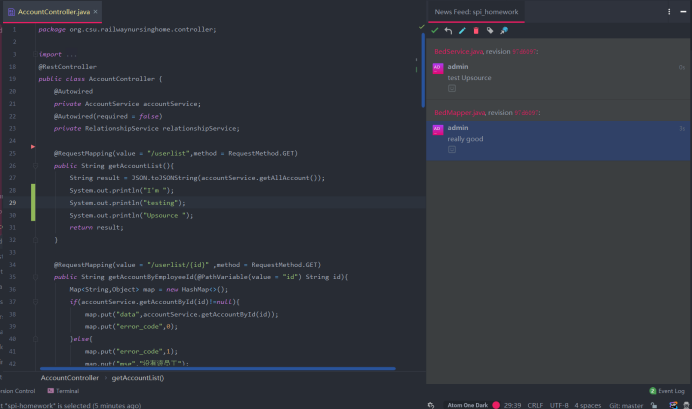The width and height of the screenshot is (692, 409).
Task: Collapse getAccountList method fold at line 26
Action: coord(35,166)
